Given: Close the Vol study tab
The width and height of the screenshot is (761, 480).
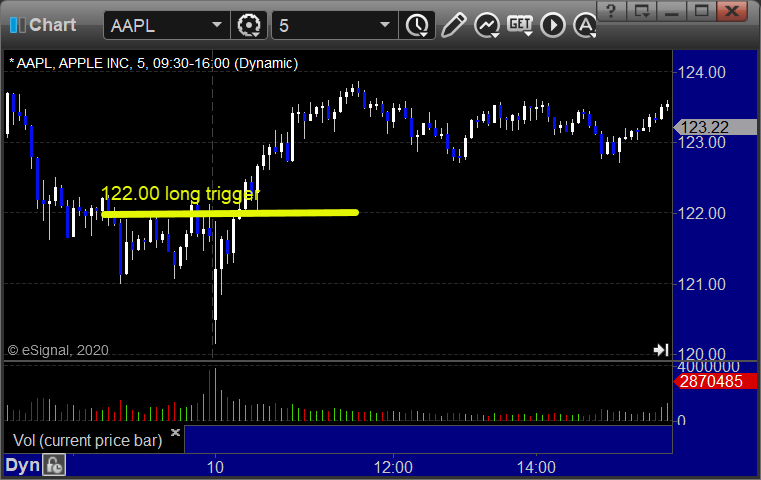Looking at the screenshot, I should tap(175, 432).
